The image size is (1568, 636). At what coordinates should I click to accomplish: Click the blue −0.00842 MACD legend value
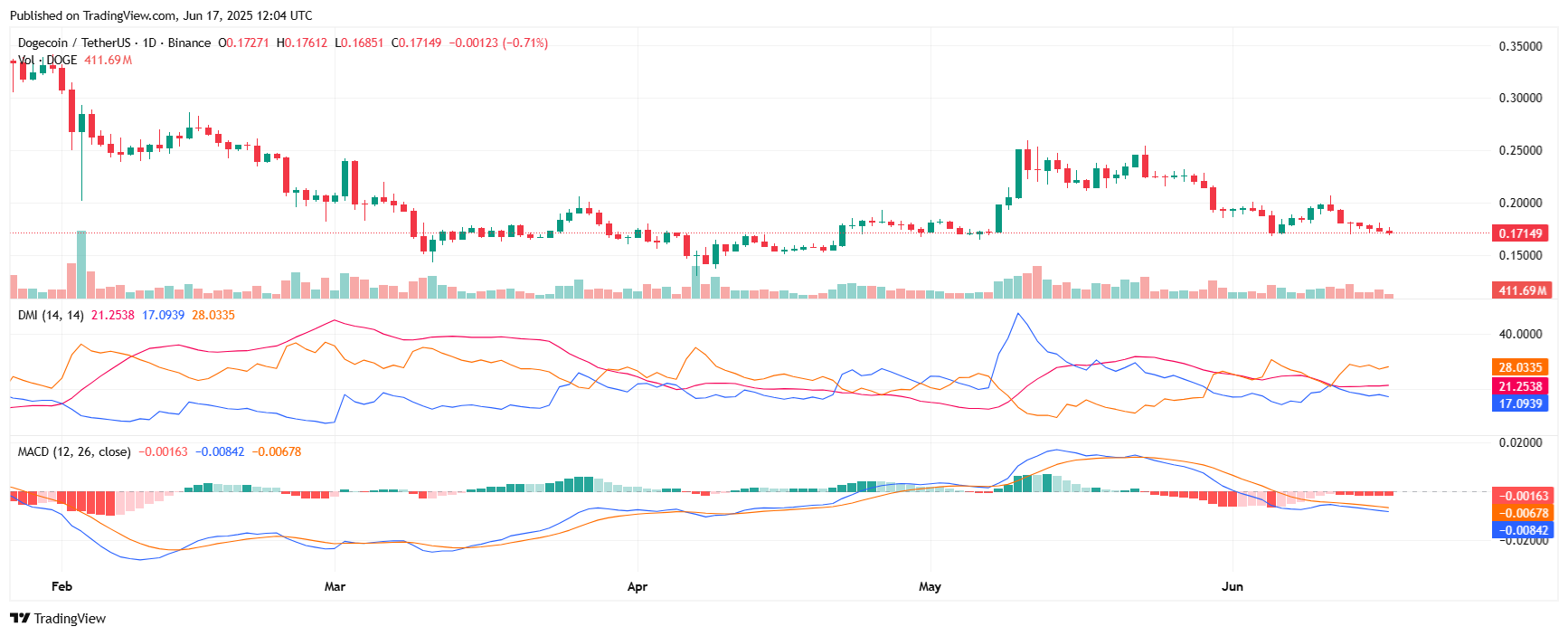pyautogui.click(x=220, y=451)
